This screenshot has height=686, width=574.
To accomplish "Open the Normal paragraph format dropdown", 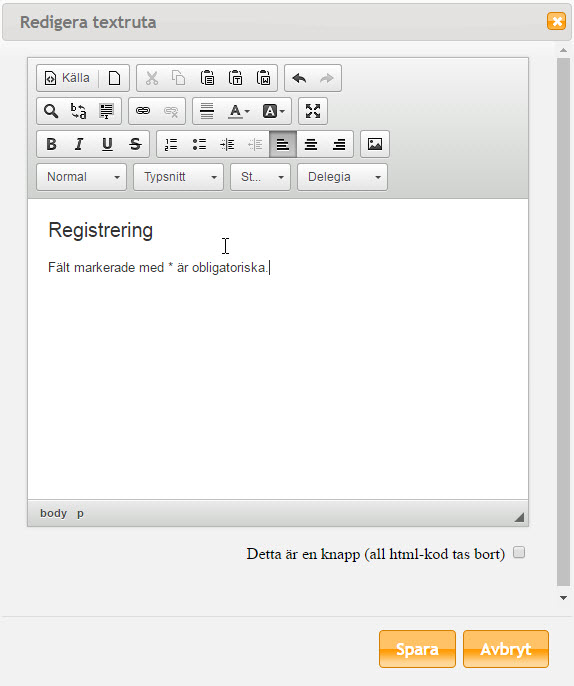I will point(81,177).
